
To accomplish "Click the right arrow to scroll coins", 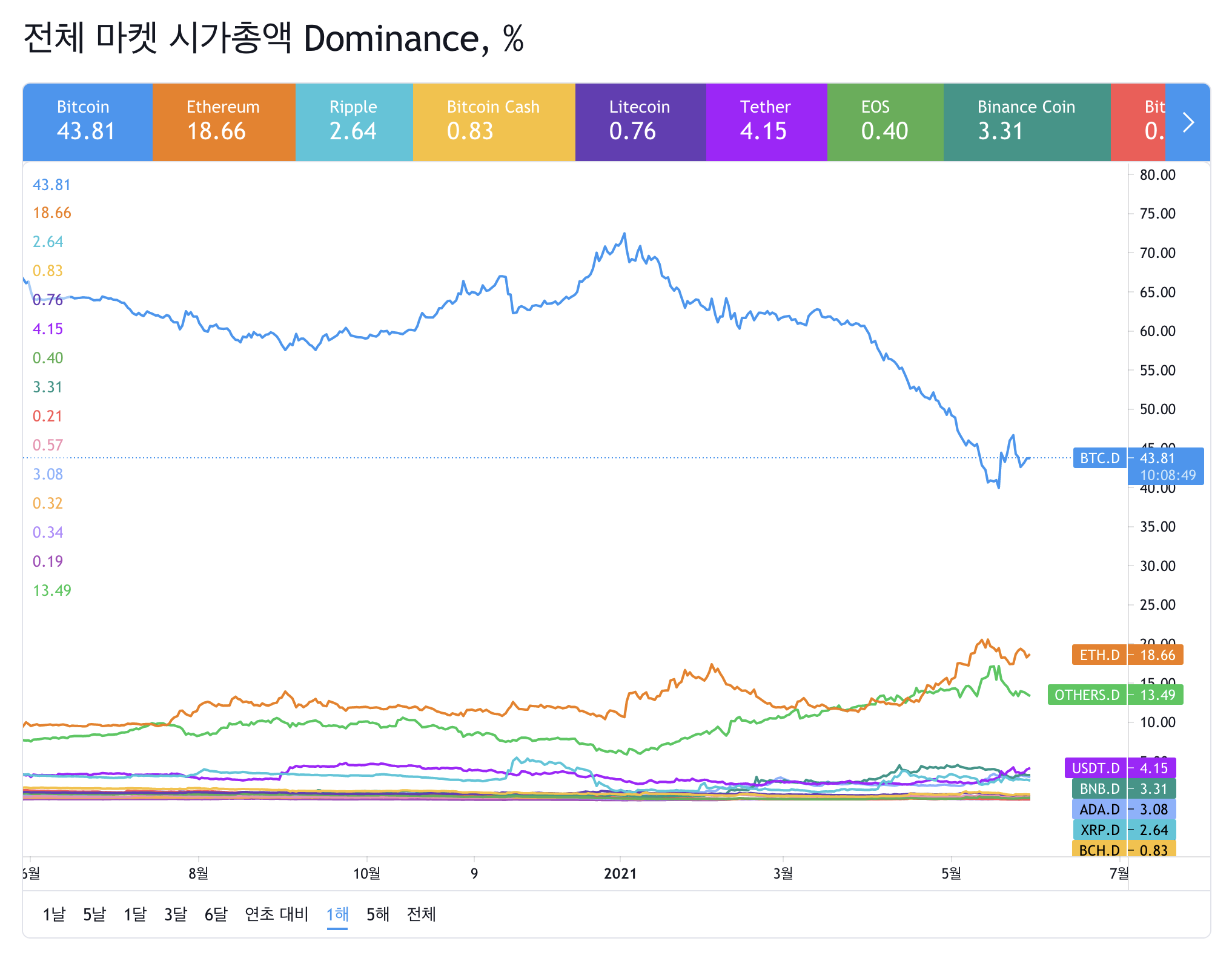I will tap(1188, 122).
